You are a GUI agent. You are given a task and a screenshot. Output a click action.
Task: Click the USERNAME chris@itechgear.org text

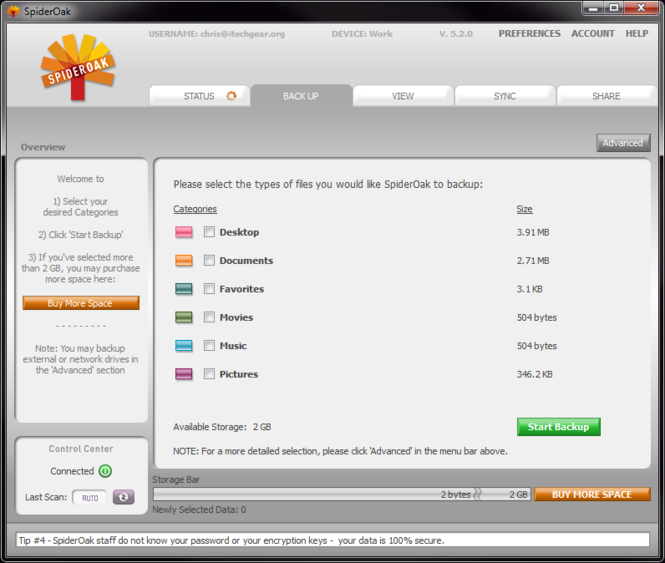tap(217, 34)
